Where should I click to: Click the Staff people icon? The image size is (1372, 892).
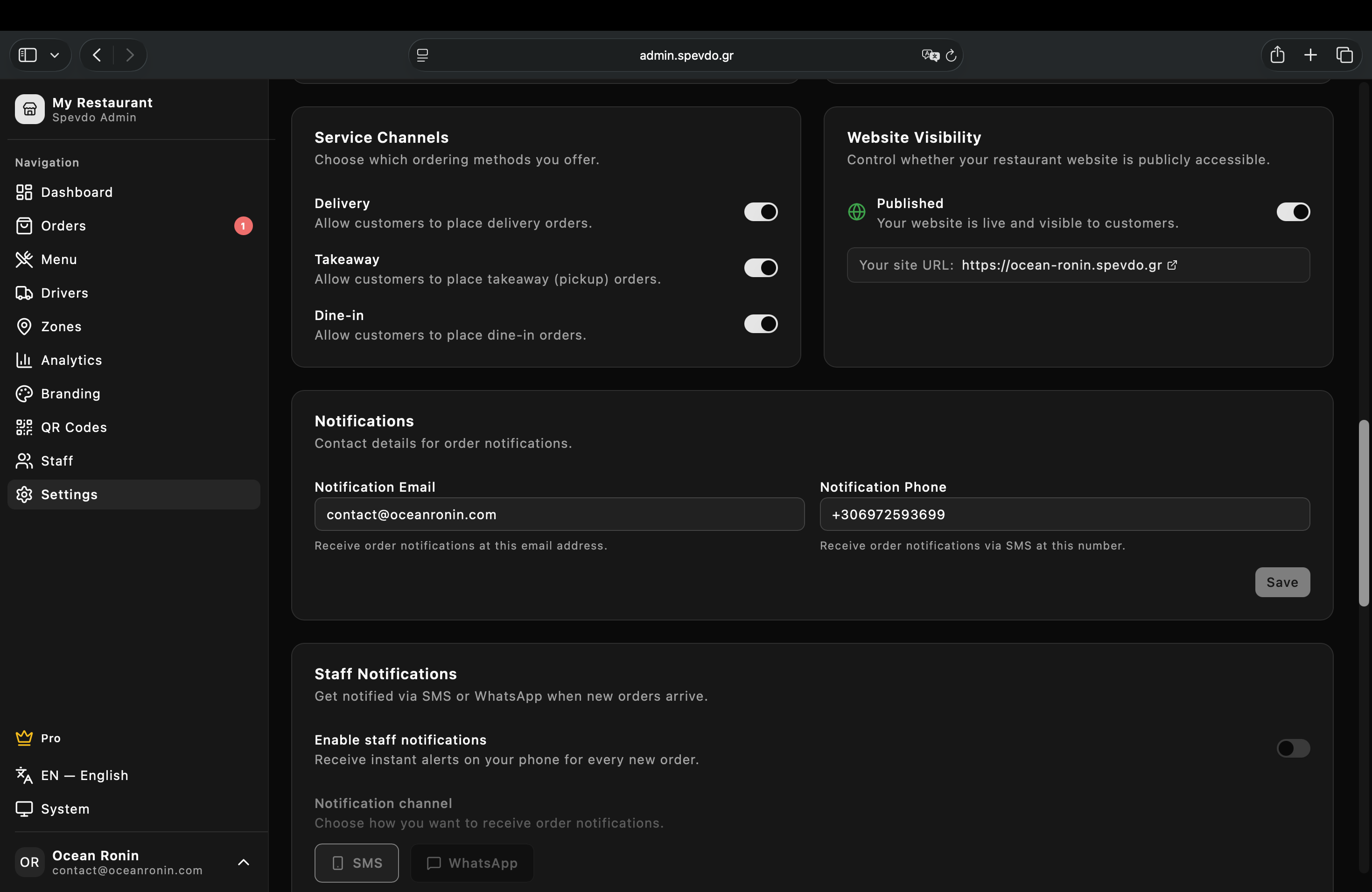coord(24,460)
